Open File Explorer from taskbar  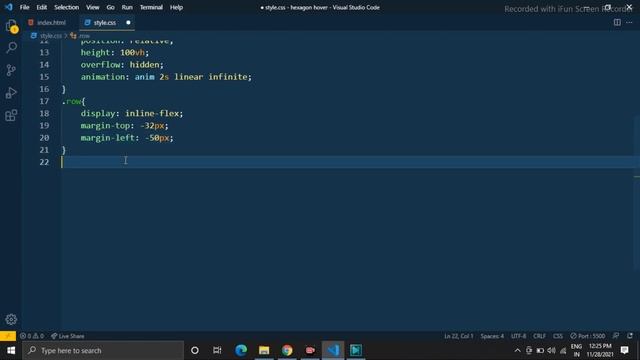(264, 350)
